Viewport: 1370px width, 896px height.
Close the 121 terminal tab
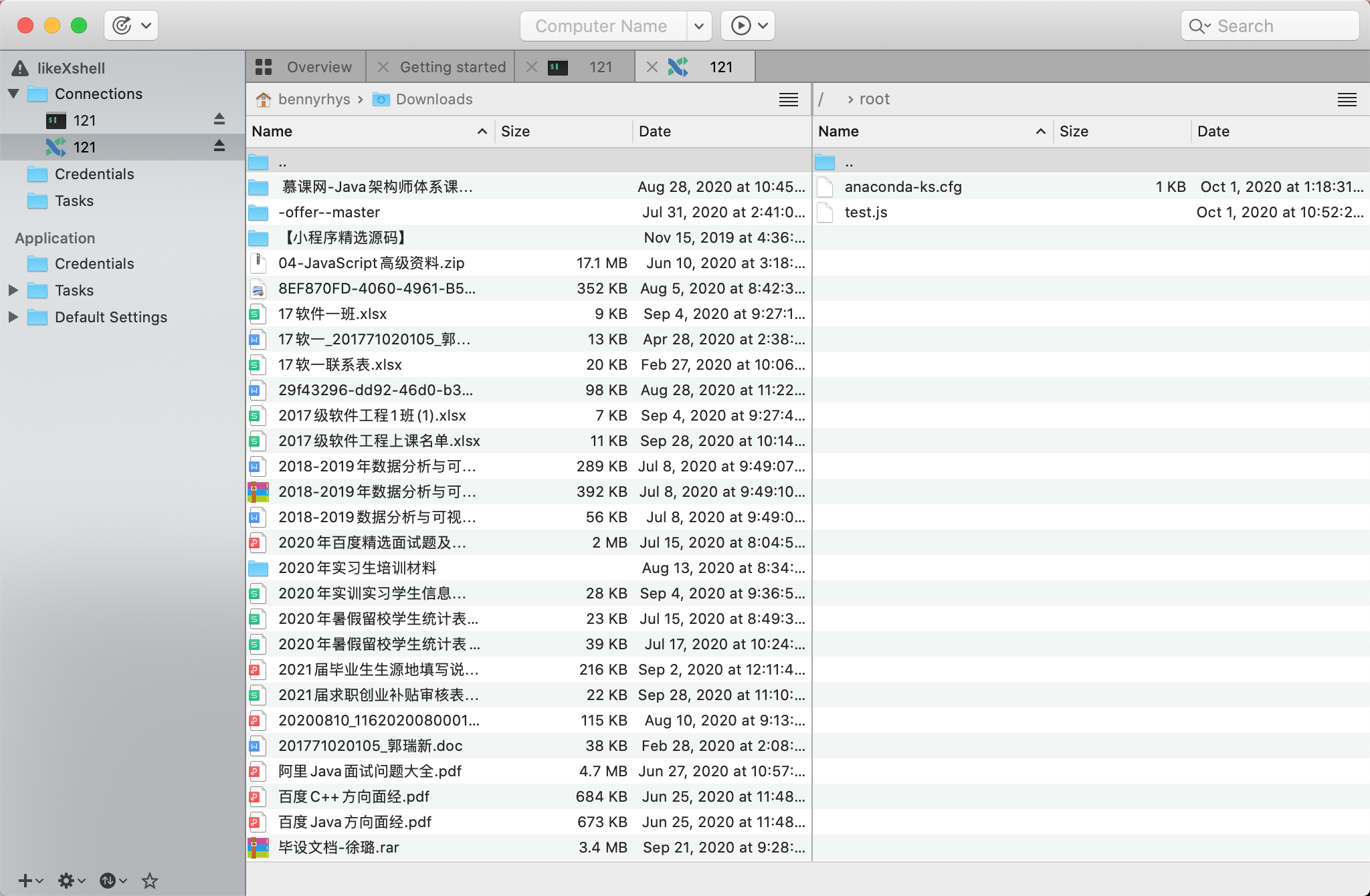(x=532, y=67)
